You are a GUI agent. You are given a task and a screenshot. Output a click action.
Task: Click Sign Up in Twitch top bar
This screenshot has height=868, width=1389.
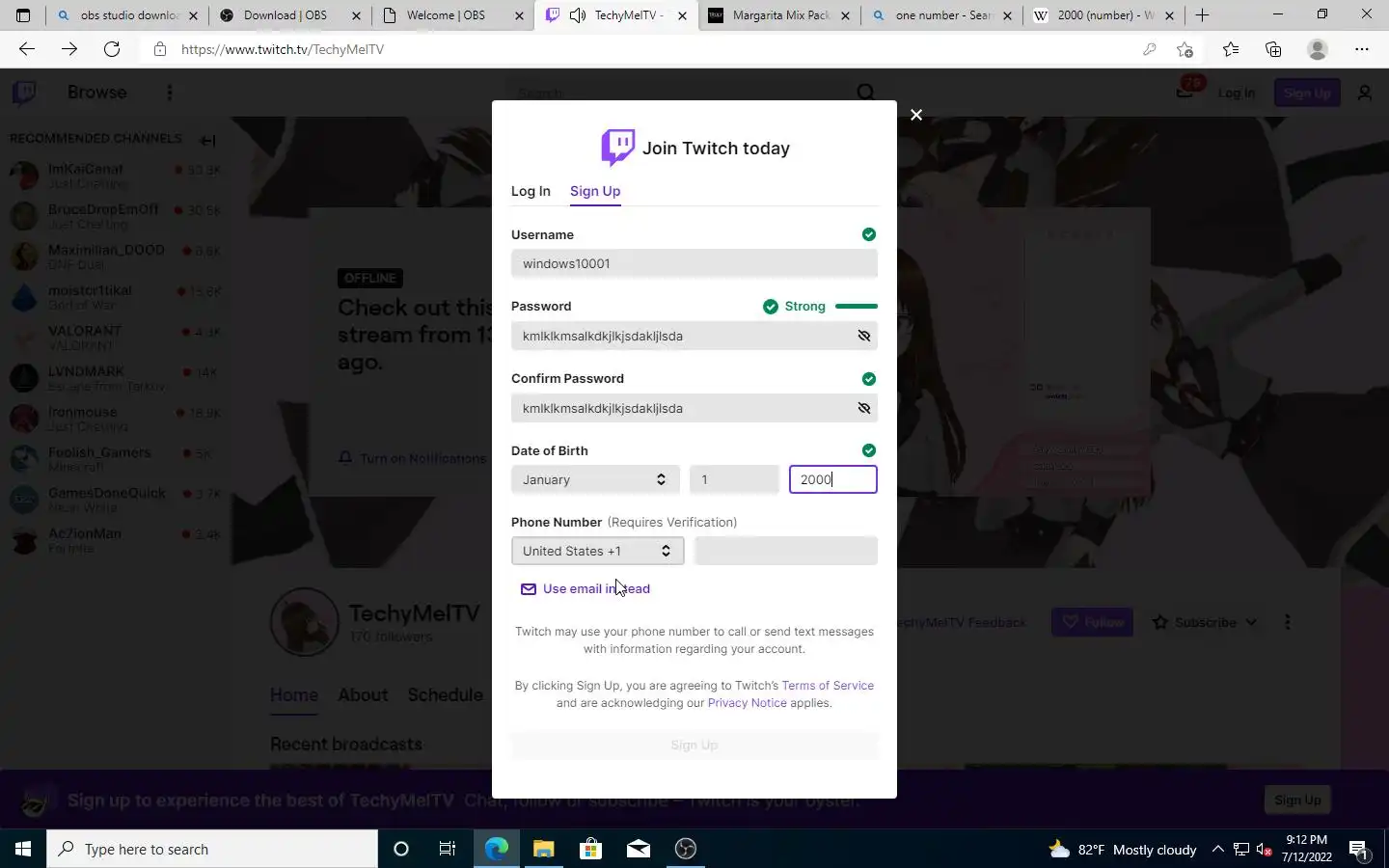pos(1307,93)
